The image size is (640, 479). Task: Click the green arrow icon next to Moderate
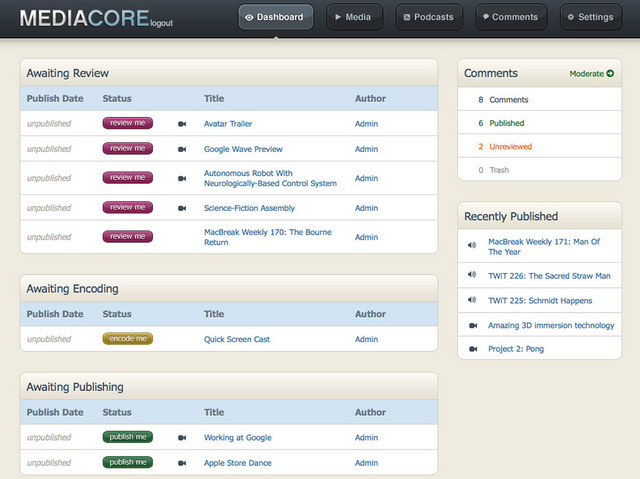click(610, 73)
